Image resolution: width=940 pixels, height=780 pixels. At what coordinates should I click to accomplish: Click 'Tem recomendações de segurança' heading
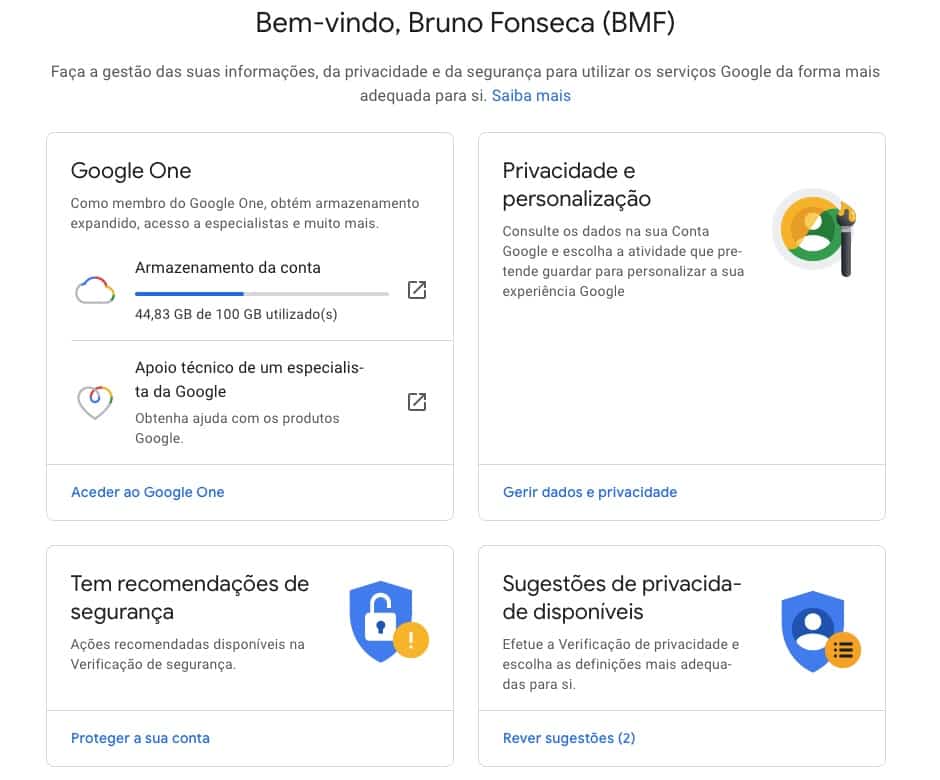coord(190,597)
